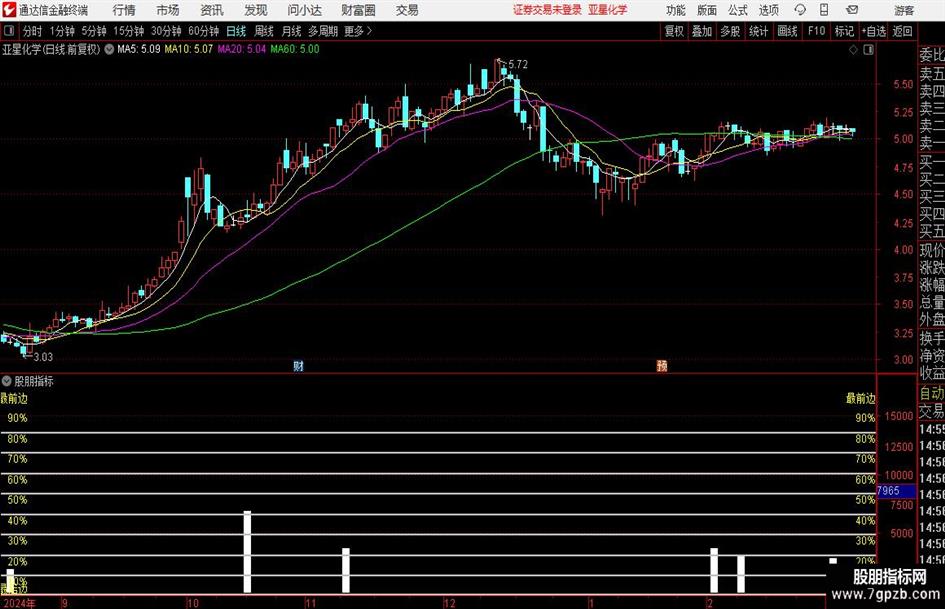Open the 市场 menu

(x=168, y=10)
